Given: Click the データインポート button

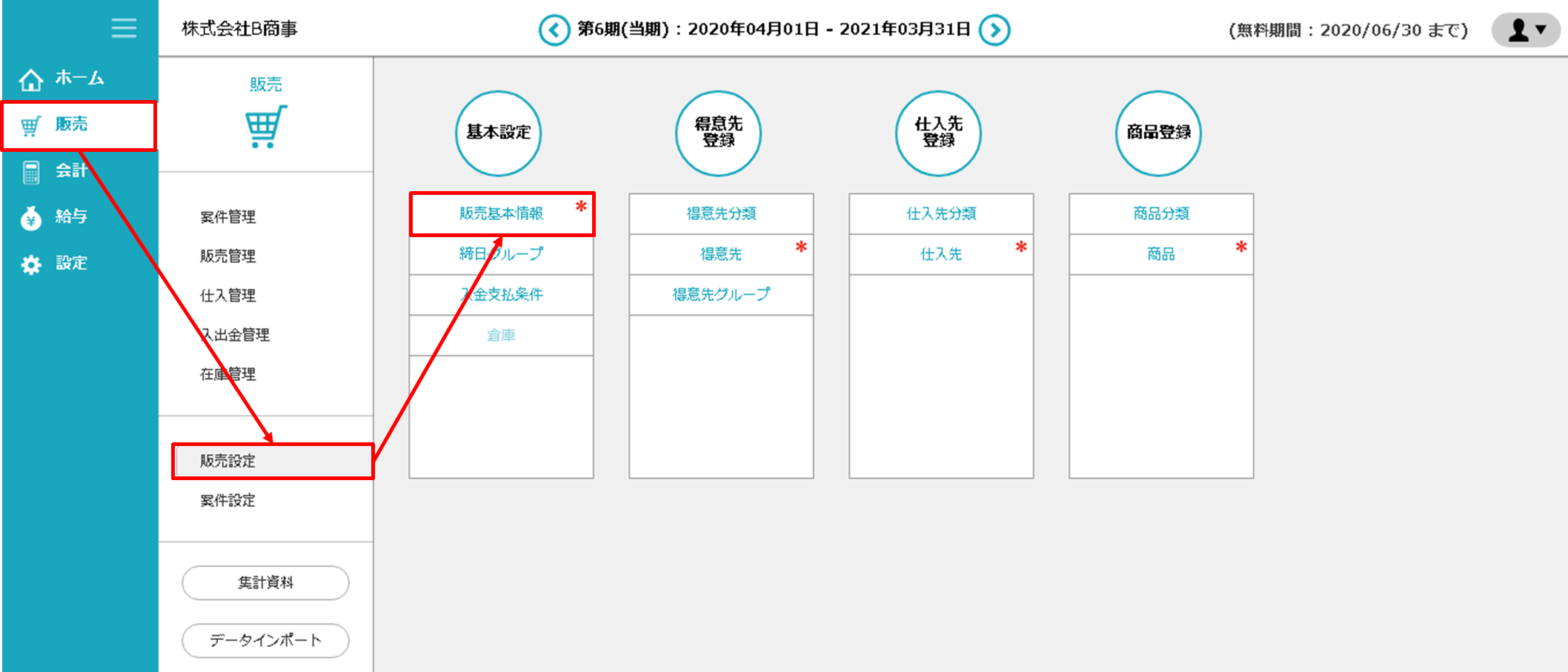Looking at the screenshot, I should (x=265, y=641).
